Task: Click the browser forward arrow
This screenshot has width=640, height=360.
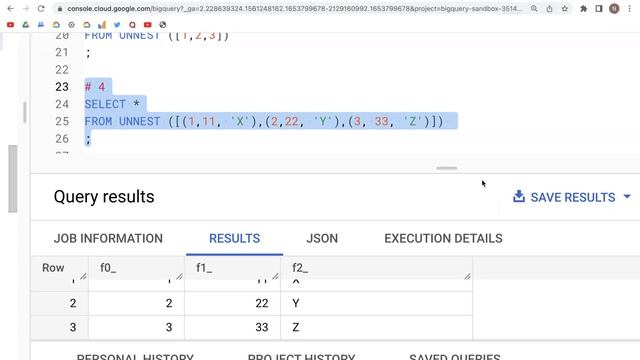Action: [26, 9]
